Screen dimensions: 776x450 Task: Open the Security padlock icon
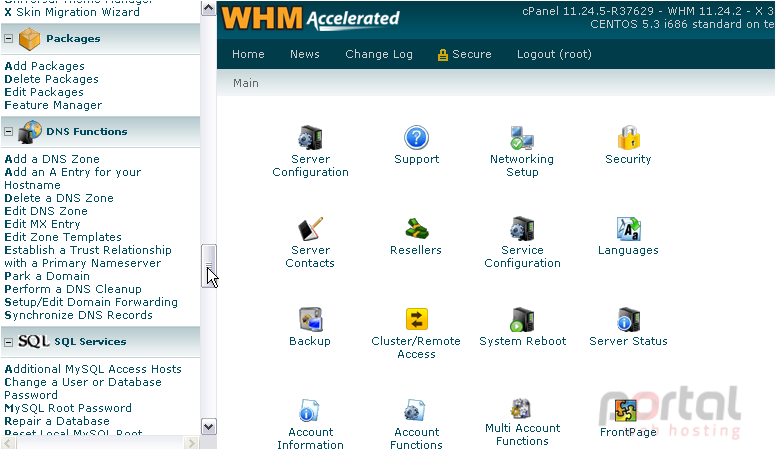tap(629, 138)
